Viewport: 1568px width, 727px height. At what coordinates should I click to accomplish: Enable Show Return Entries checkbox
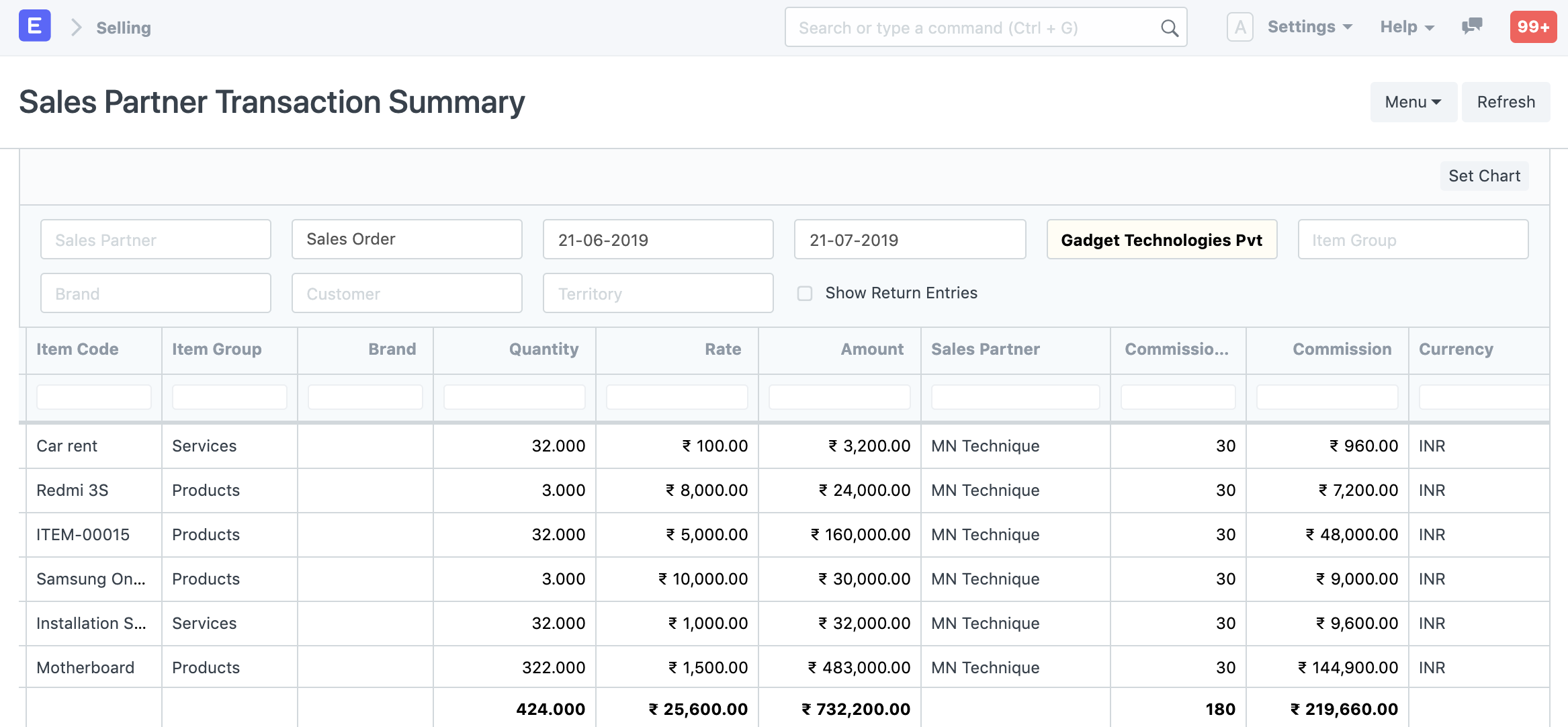pyautogui.click(x=804, y=294)
